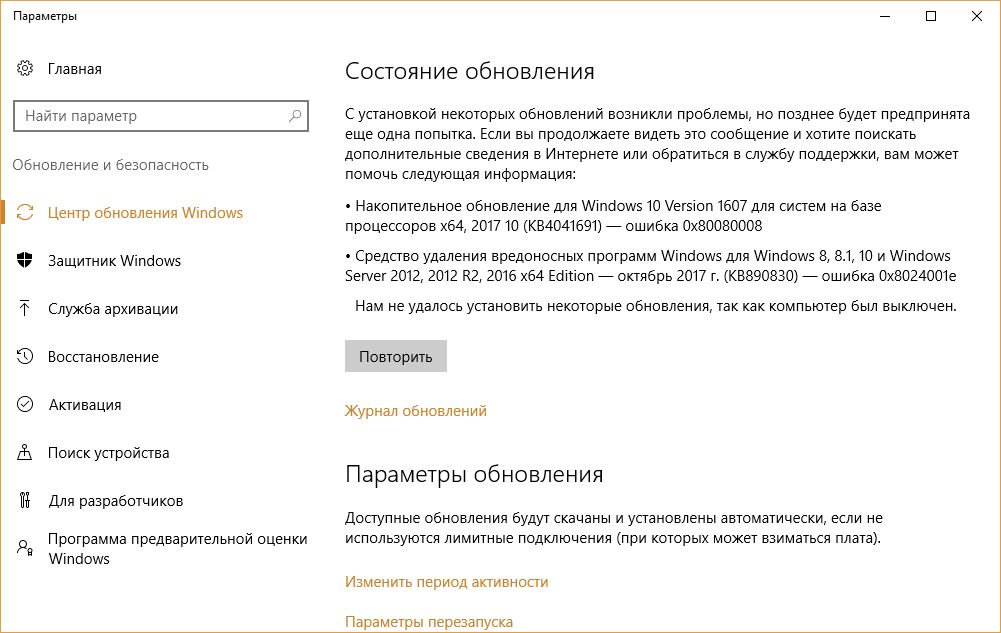
Task: Open Центр обновления Windows section
Action: [145, 213]
